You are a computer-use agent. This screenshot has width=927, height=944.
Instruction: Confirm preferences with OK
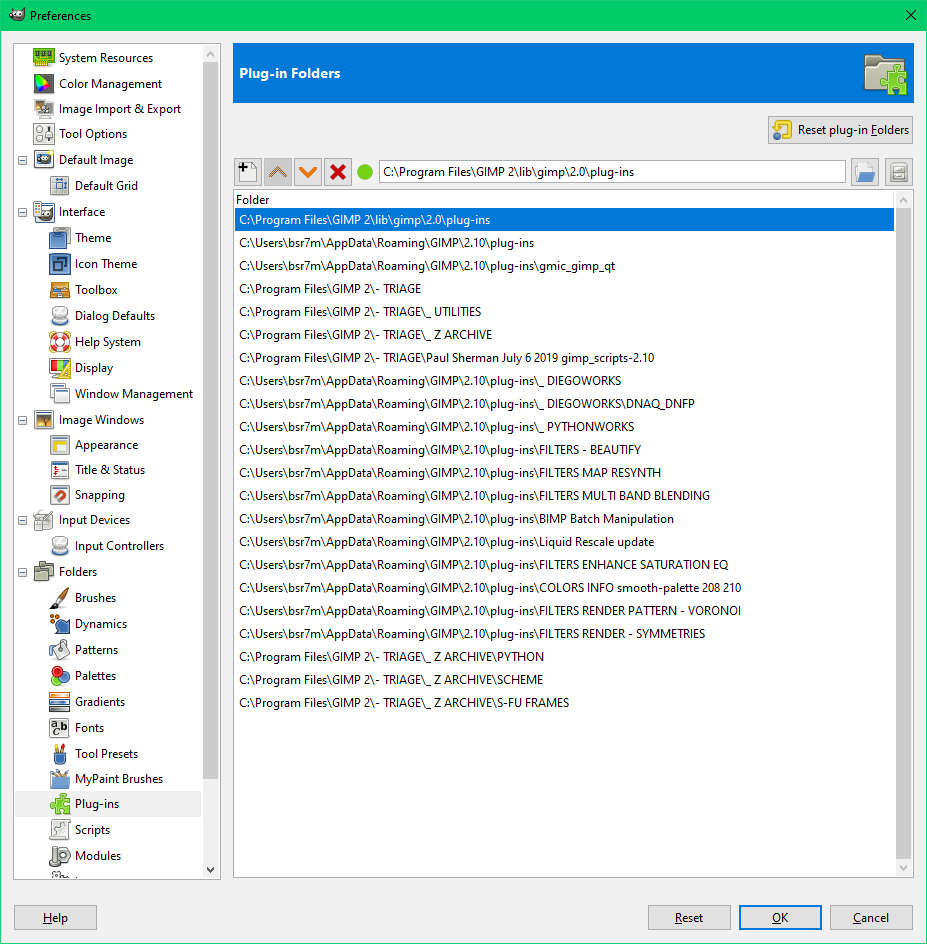click(780, 918)
